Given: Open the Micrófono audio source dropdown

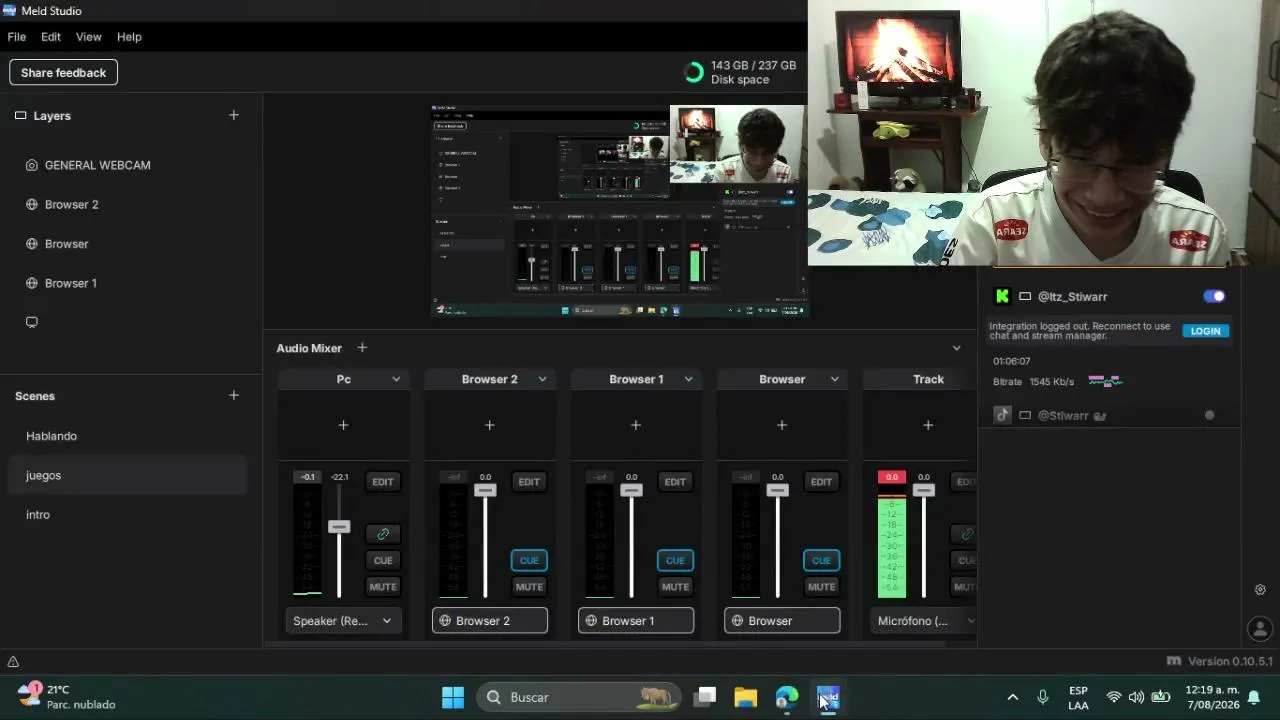Looking at the screenshot, I should pyautogui.click(x=923, y=621).
